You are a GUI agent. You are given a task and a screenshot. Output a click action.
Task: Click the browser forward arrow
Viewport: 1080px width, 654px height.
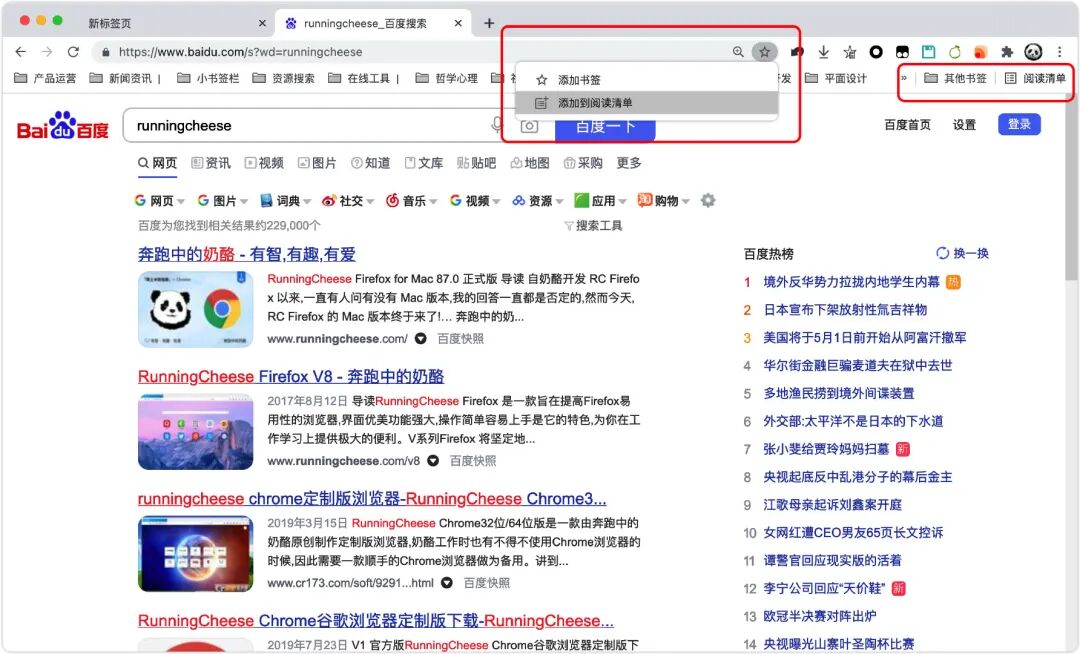click(47, 52)
